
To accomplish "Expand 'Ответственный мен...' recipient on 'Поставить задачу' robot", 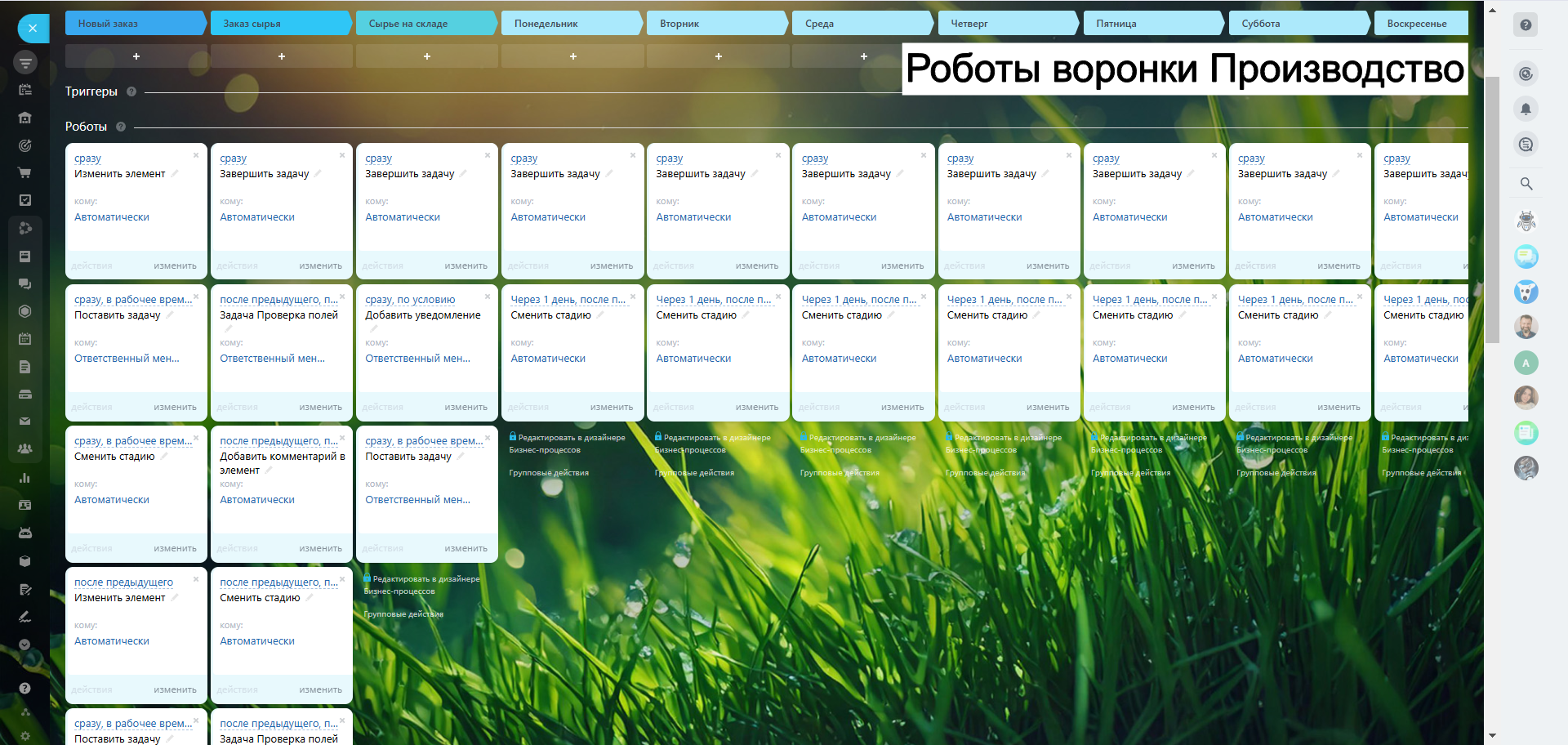I will click(127, 359).
